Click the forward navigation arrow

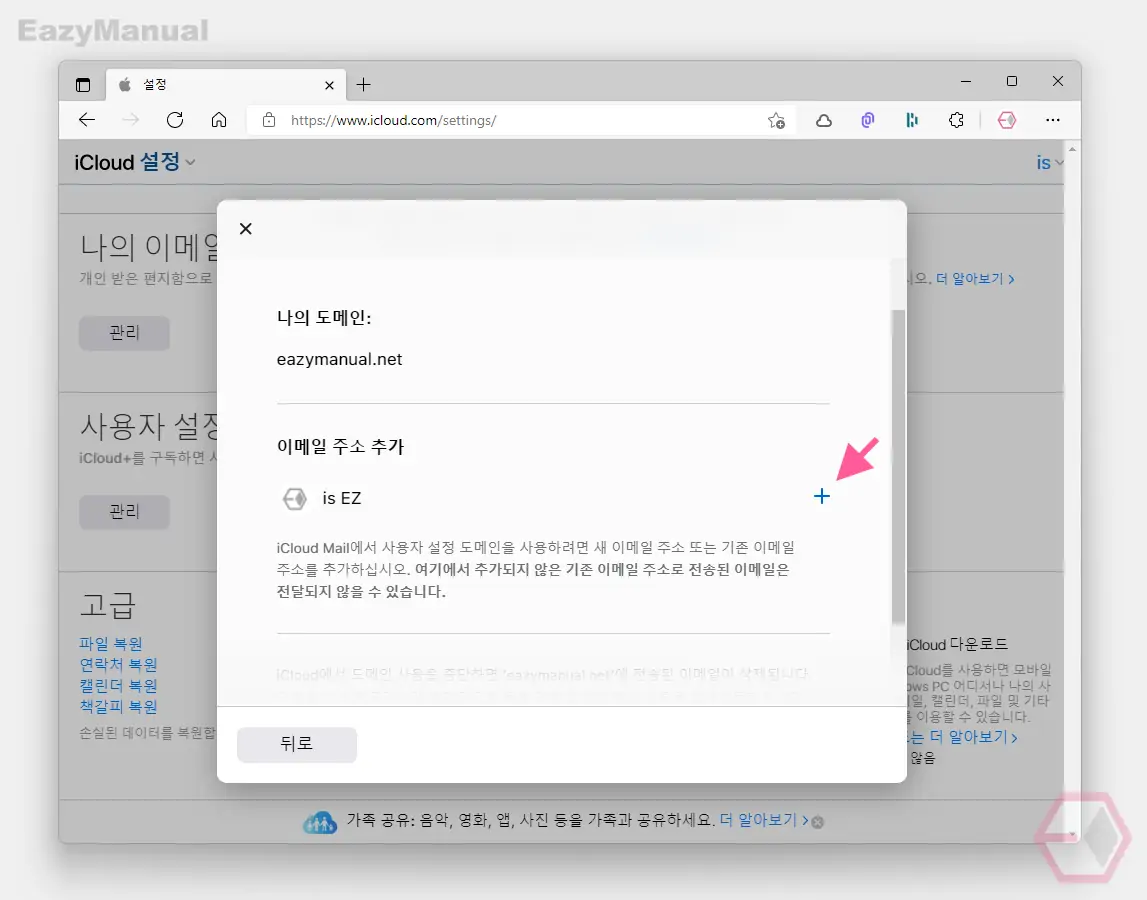(x=131, y=120)
